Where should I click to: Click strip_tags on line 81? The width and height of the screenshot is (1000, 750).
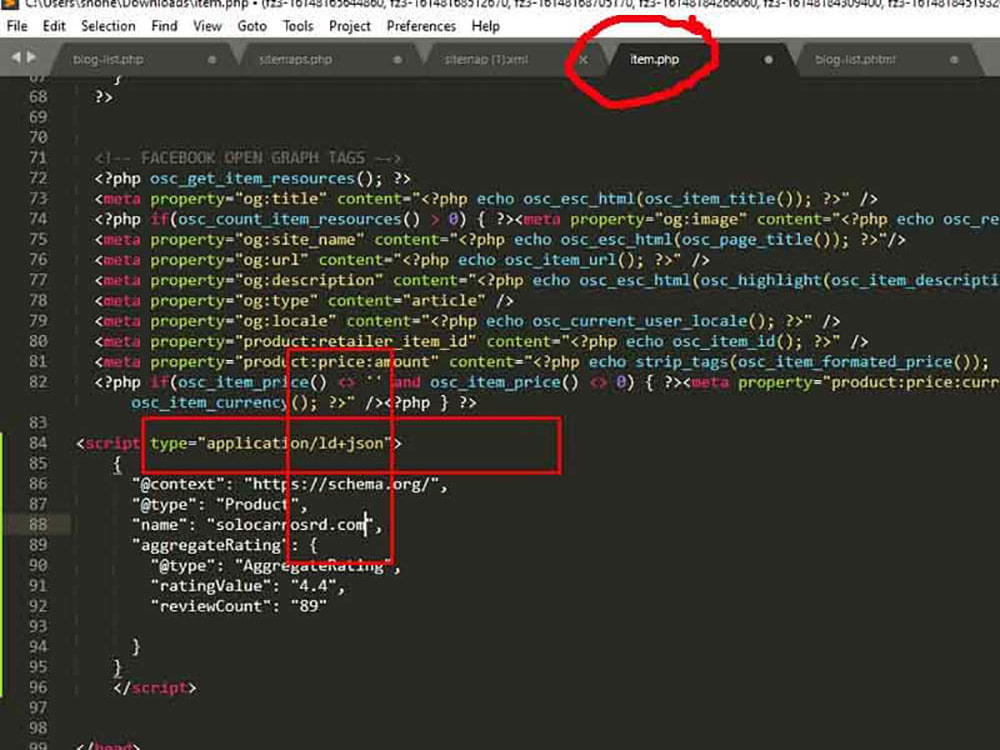[x=681, y=362]
